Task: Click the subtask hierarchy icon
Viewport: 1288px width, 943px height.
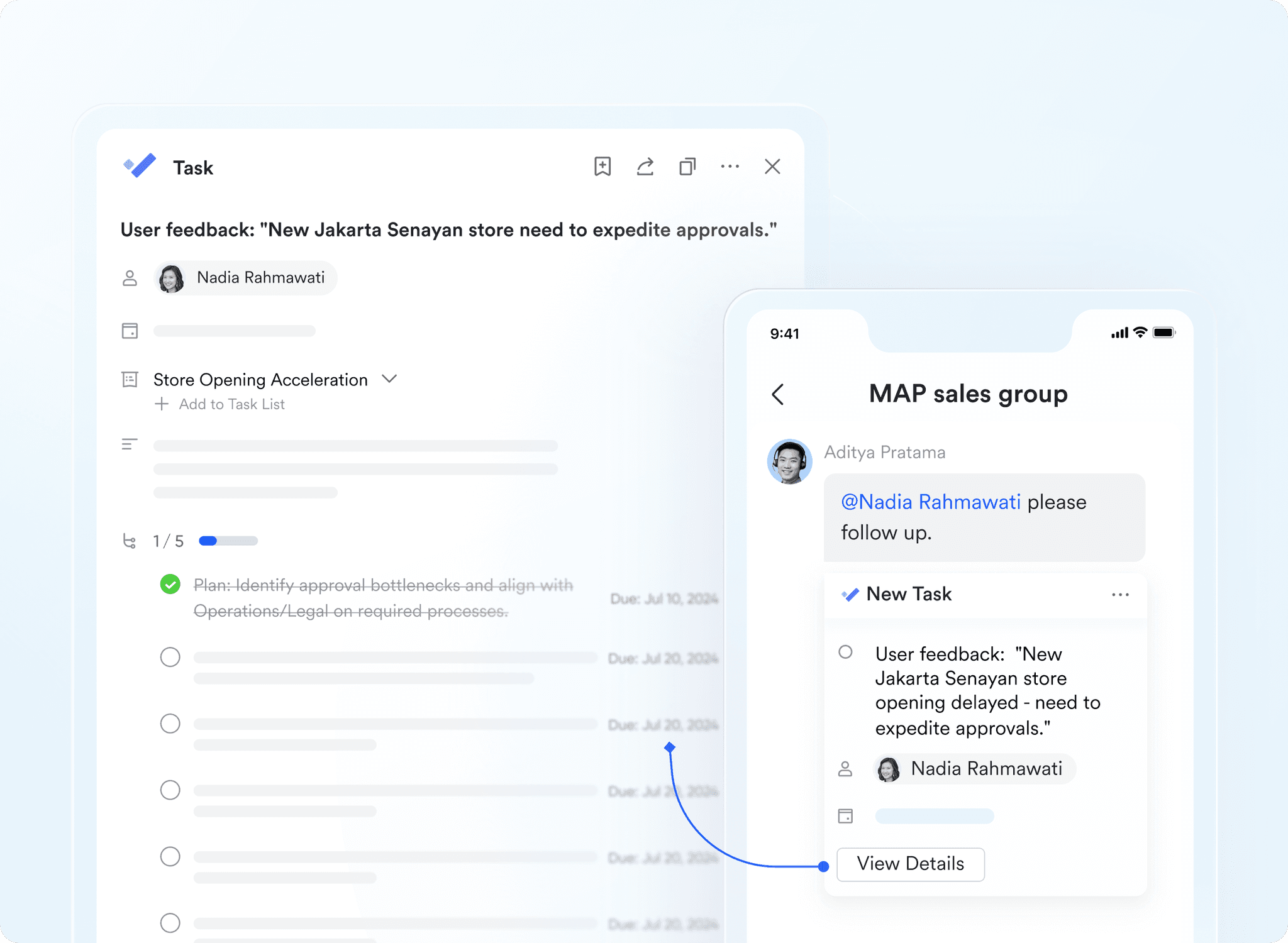Action: (130, 541)
